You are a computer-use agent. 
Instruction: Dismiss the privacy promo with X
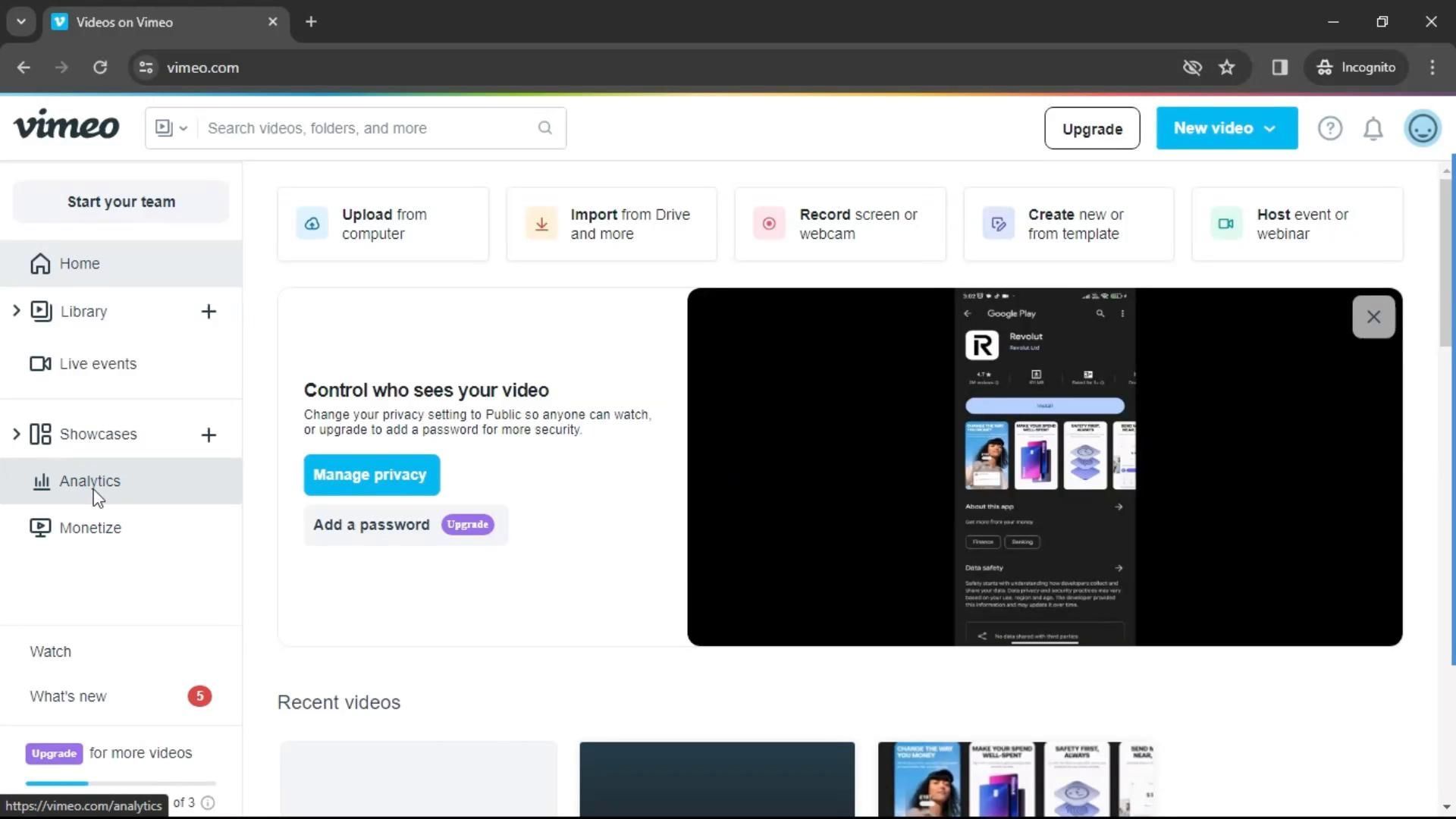[x=1373, y=317]
